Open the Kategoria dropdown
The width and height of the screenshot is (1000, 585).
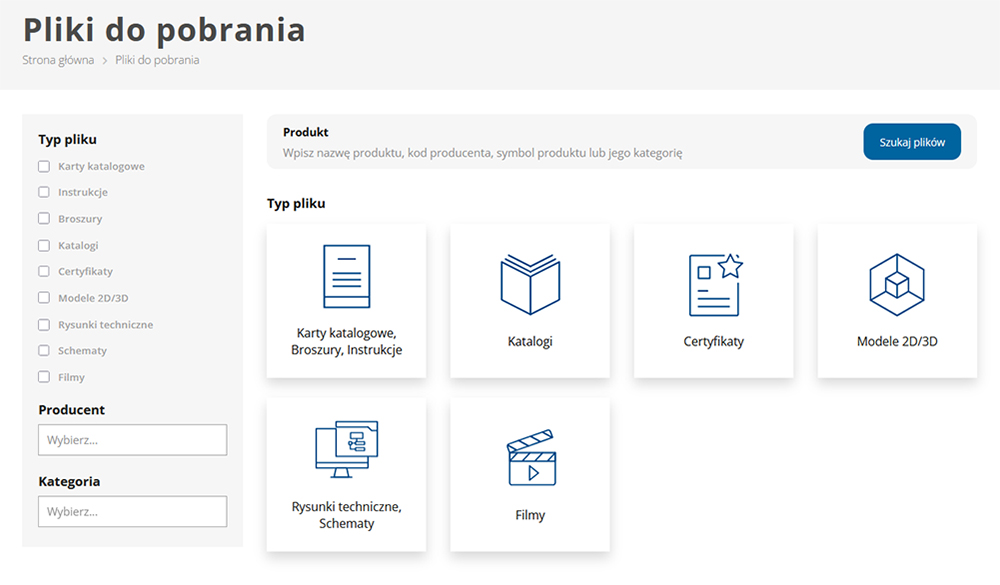(132, 511)
